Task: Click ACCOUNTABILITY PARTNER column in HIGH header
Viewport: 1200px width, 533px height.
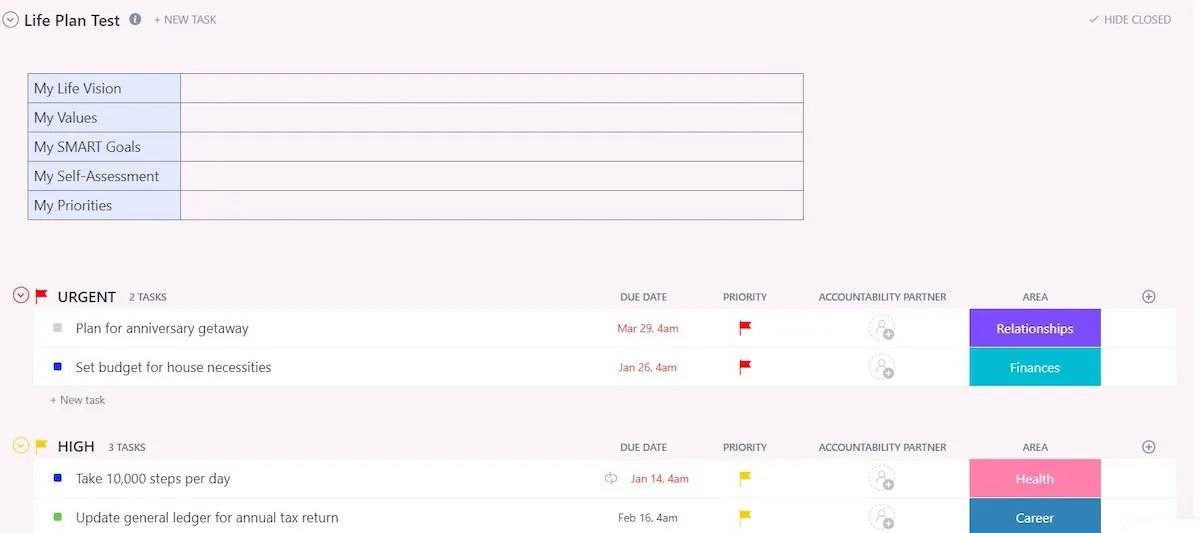Action: (882, 447)
